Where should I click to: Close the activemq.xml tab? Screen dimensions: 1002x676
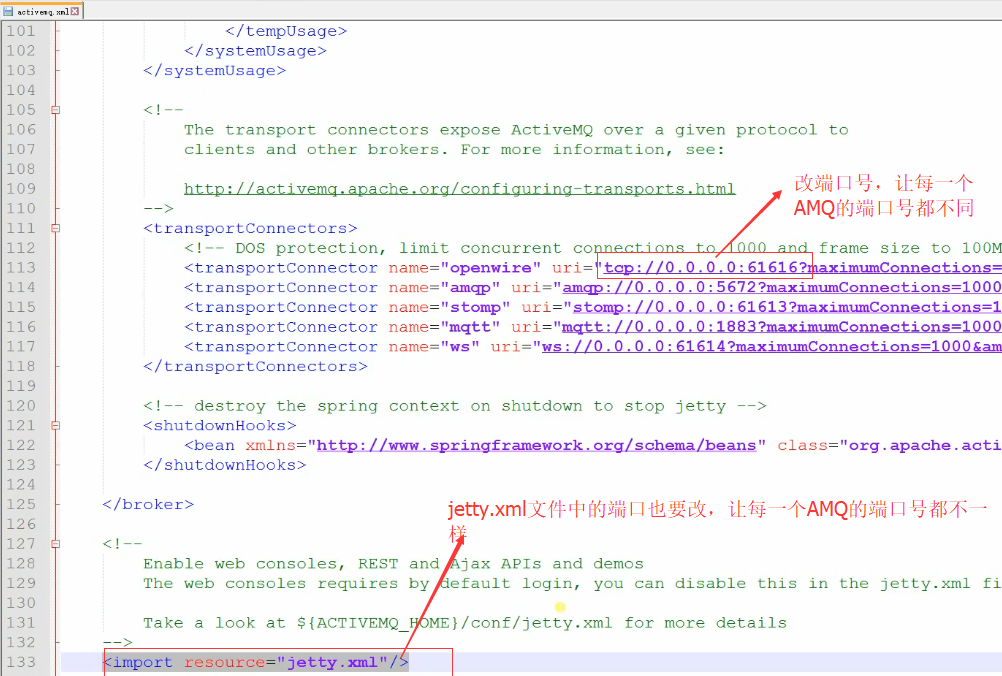pos(75,11)
